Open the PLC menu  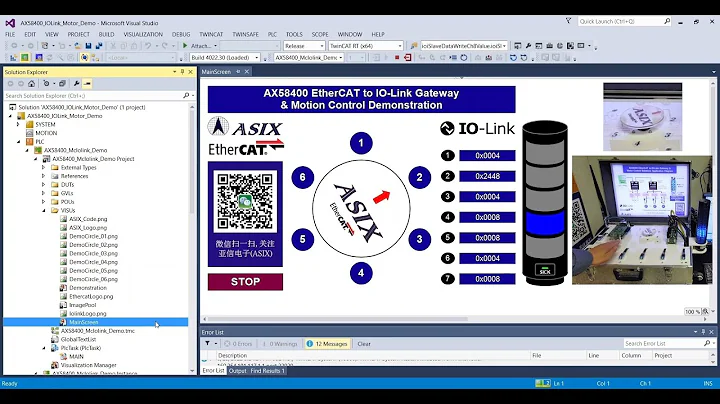coord(272,34)
